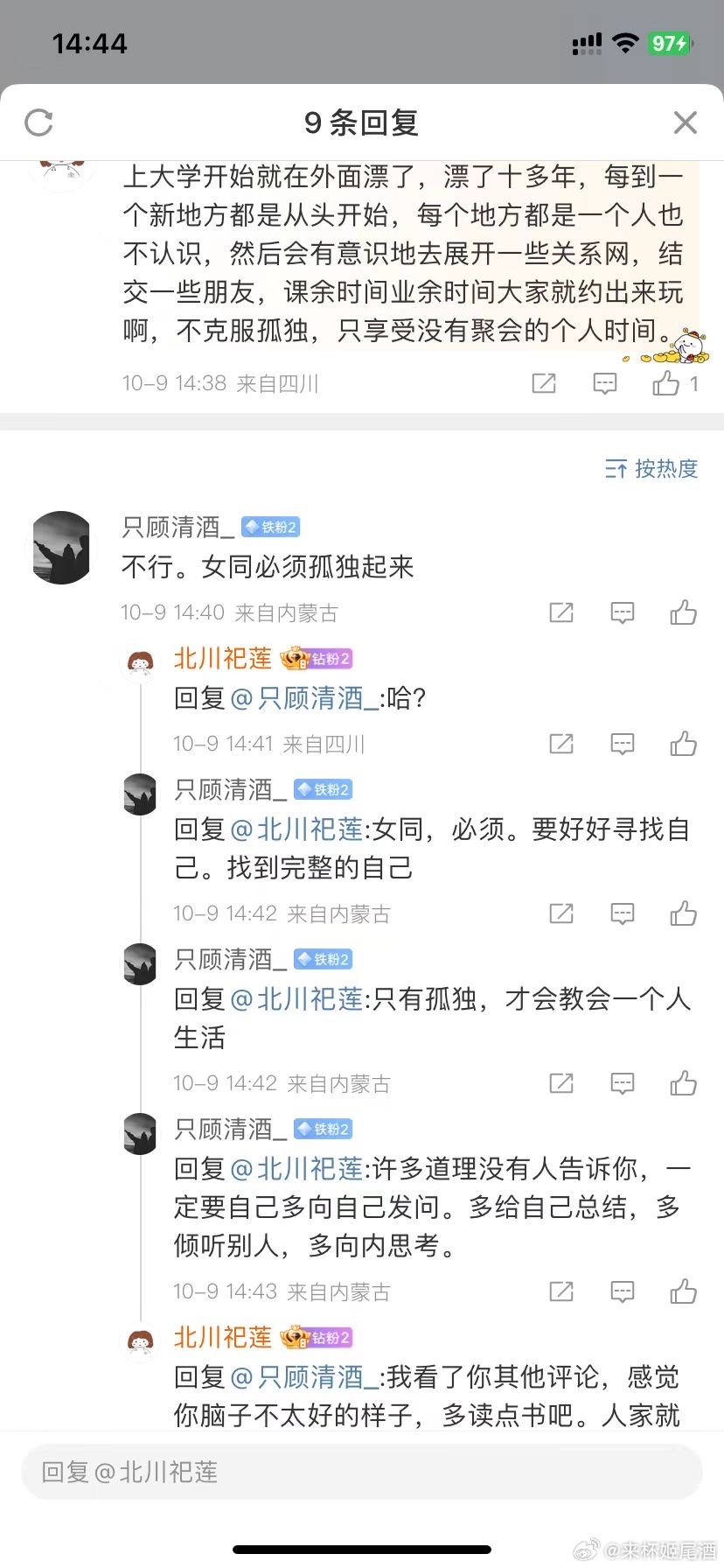The width and height of the screenshot is (724, 1568).
Task: Like the reply 只有孤独，才会教会一个人生活
Action: [x=683, y=1083]
